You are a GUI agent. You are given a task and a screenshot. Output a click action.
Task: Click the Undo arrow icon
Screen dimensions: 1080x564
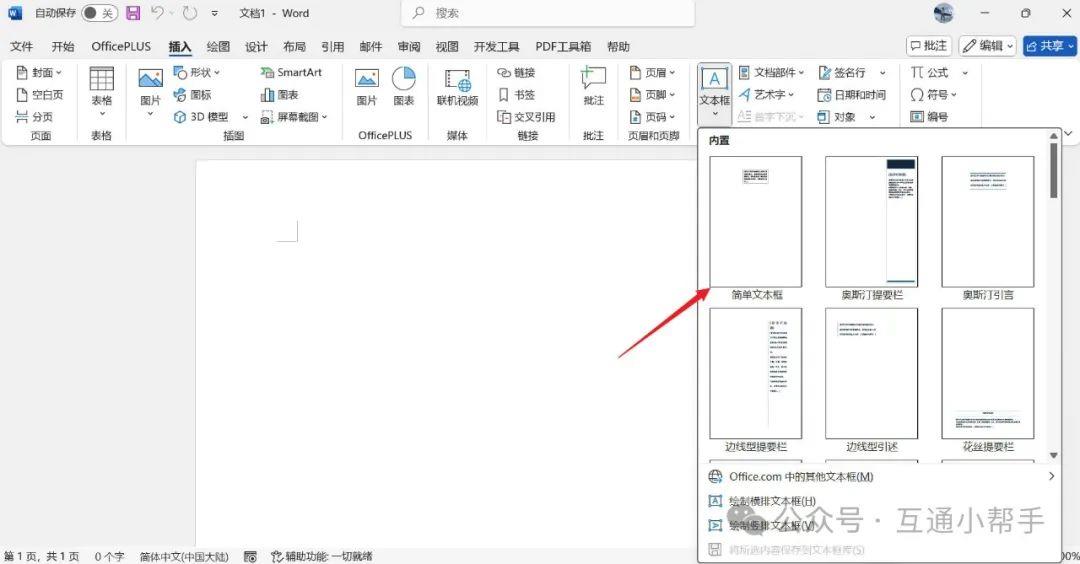pos(157,13)
